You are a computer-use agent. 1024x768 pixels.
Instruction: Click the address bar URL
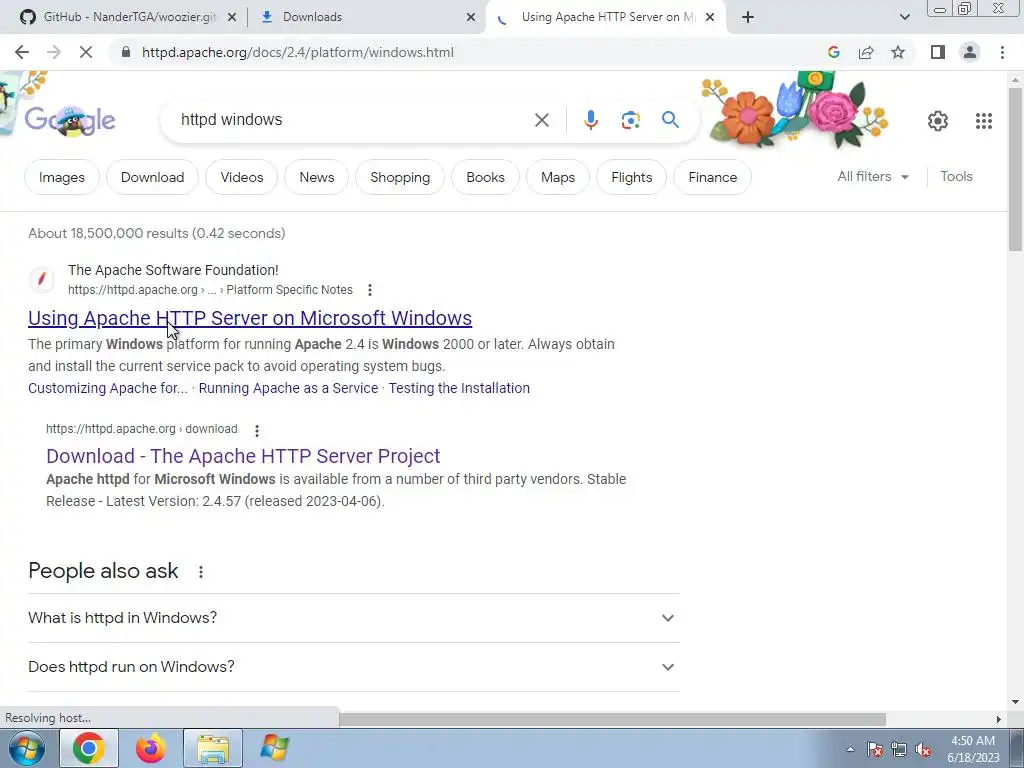pos(298,52)
